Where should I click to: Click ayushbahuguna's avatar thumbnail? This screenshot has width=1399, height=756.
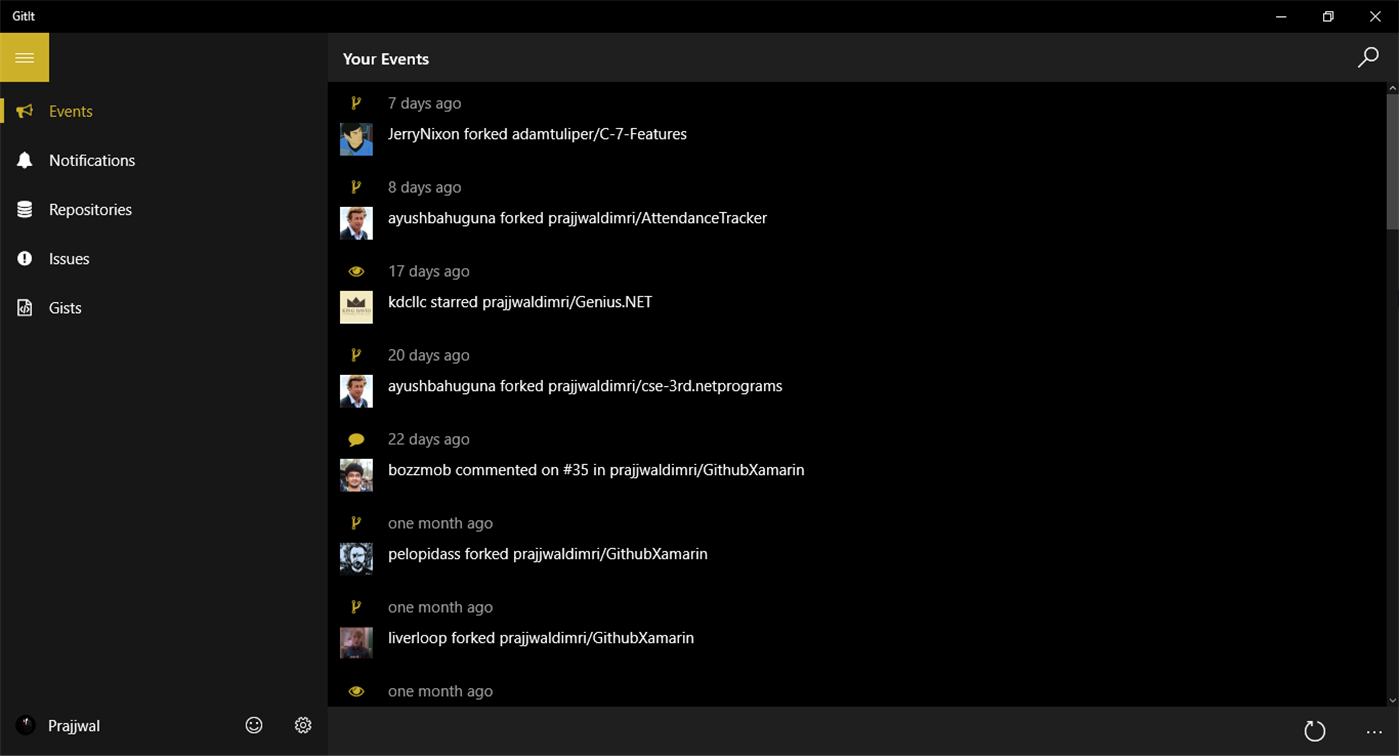pos(356,222)
